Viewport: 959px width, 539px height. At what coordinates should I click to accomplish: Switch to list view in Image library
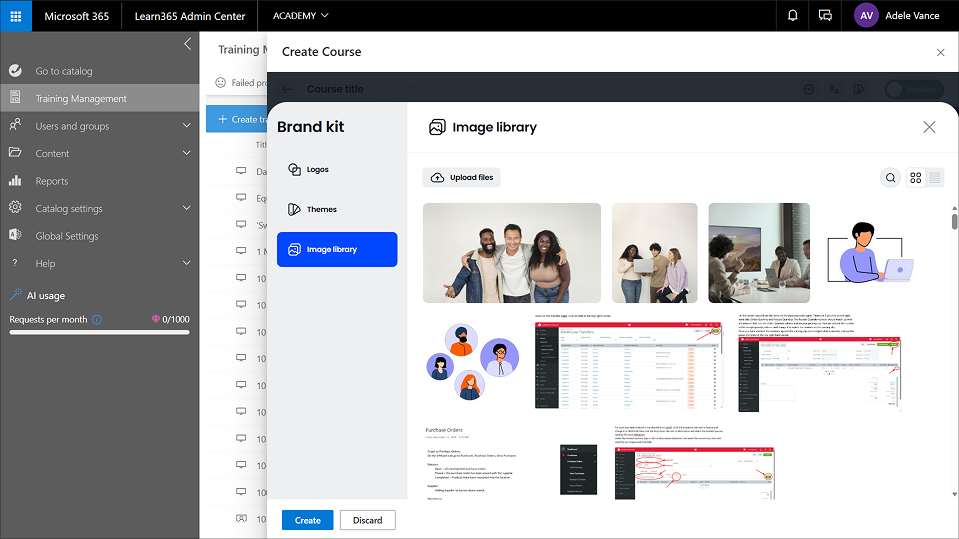pos(935,178)
